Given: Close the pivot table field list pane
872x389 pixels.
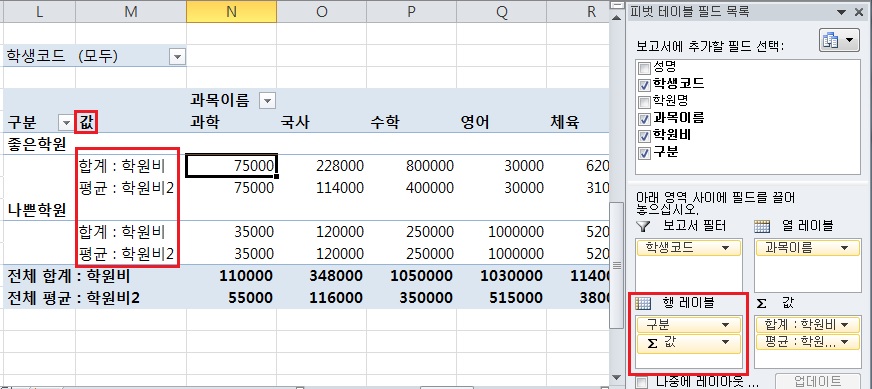Looking at the screenshot, I should (x=860, y=12).
